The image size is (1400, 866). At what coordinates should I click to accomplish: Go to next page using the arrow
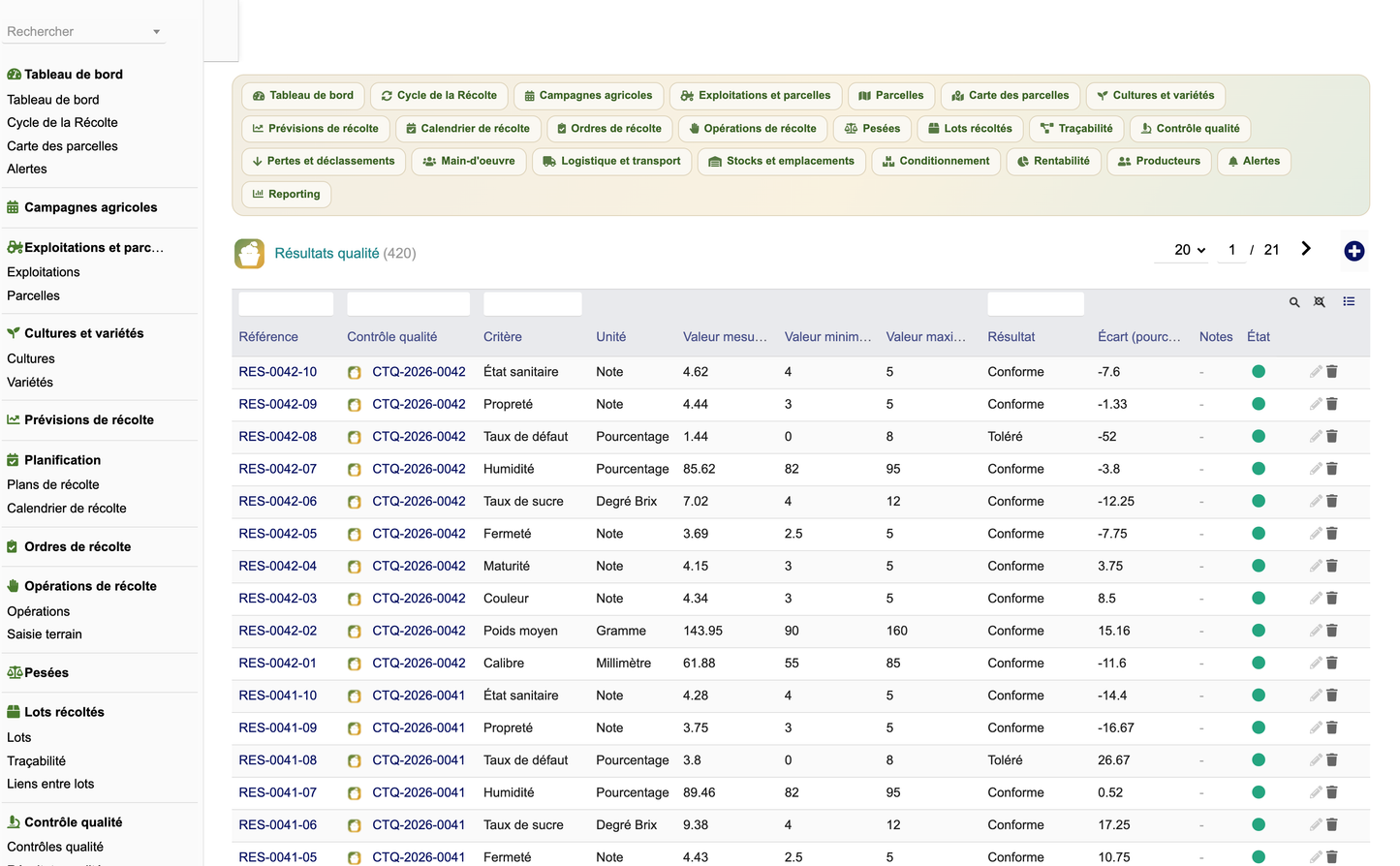coord(1306,249)
